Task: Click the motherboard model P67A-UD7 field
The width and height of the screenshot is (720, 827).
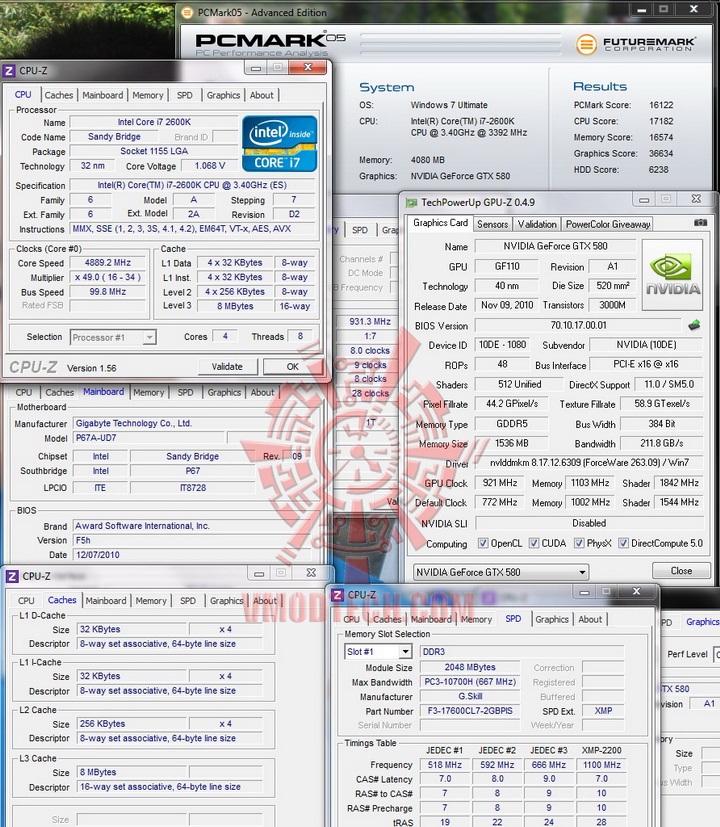Action: (149, 438)
